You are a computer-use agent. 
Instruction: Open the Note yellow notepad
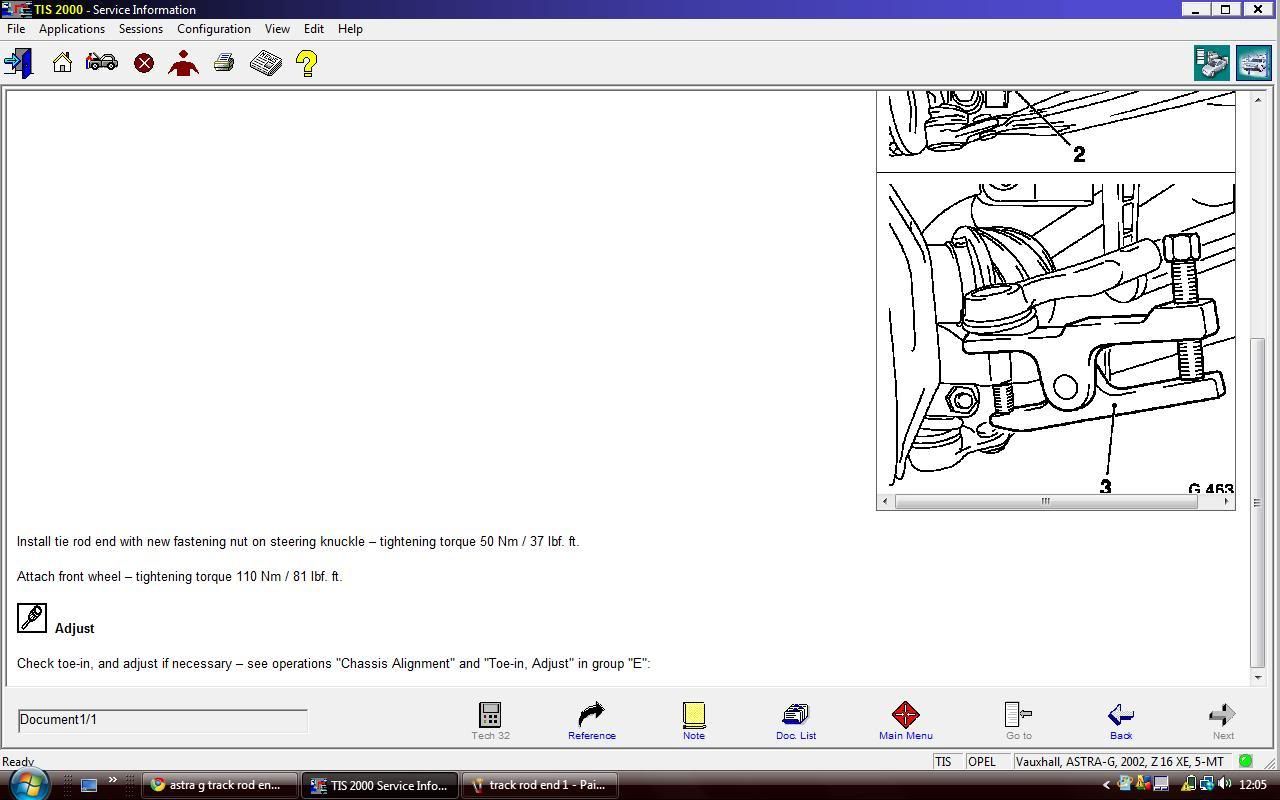click(x=693, y=720)
